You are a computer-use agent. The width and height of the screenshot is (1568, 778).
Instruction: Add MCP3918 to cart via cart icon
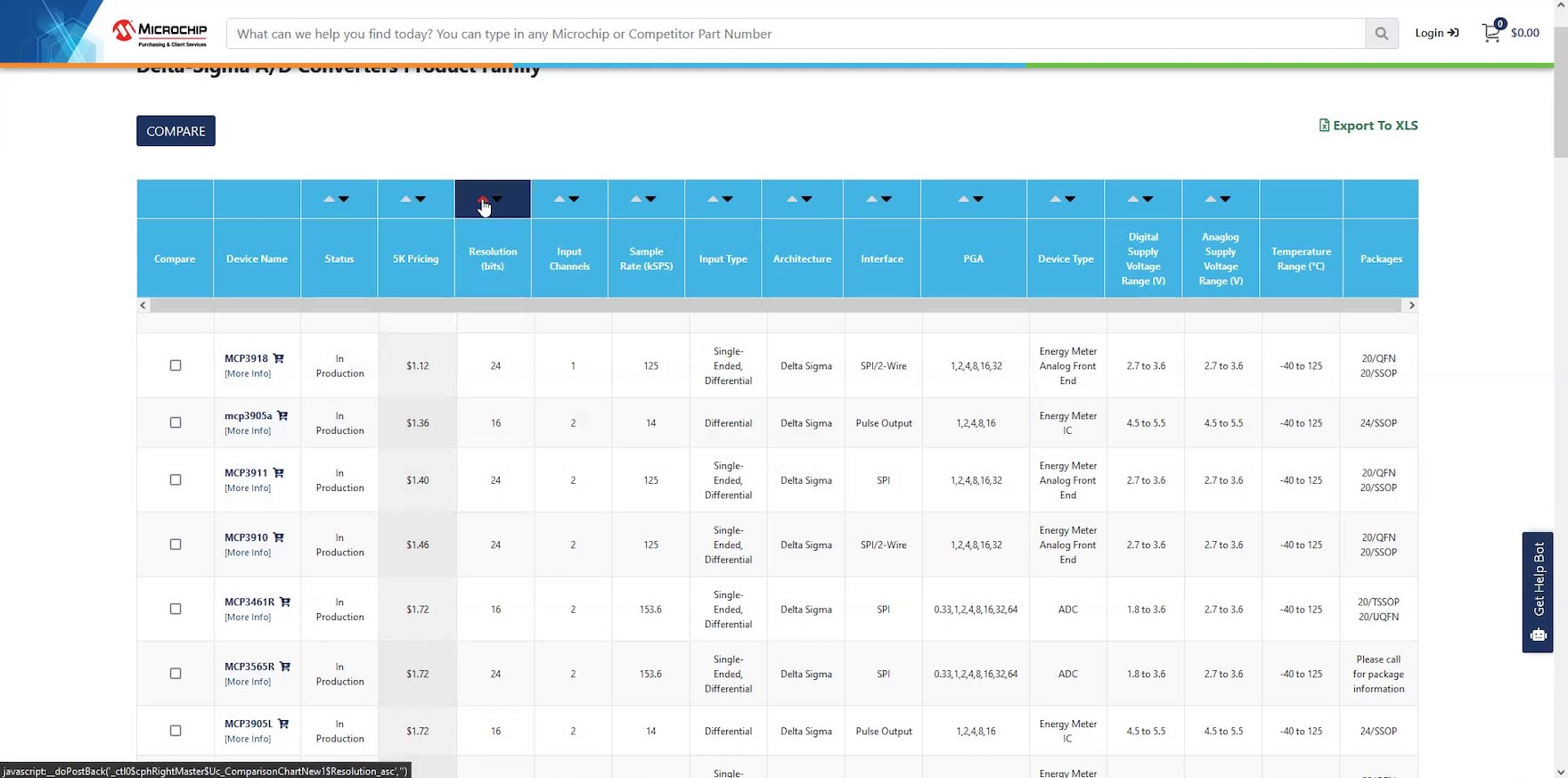[x=278, y=358]
